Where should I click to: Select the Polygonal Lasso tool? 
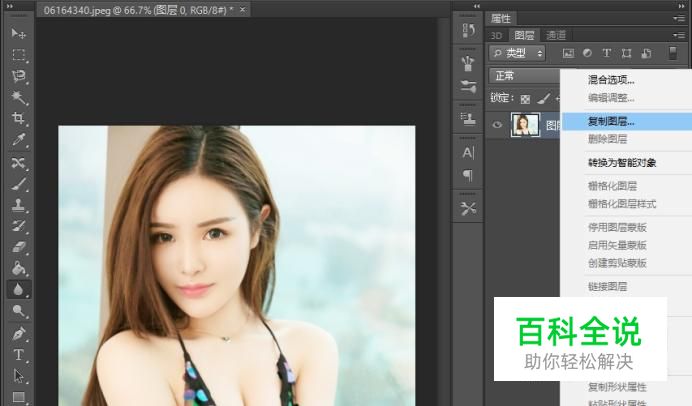click(x=18, y=76)
